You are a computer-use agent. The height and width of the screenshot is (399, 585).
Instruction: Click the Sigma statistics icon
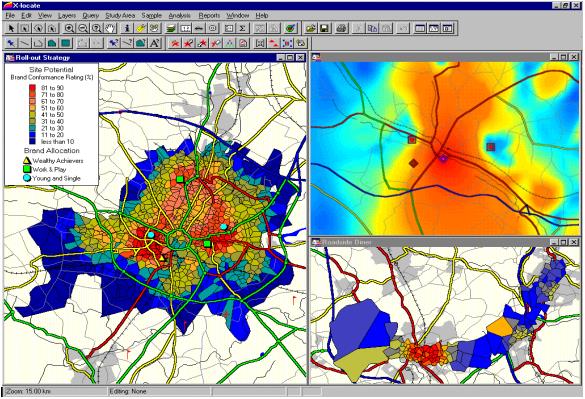(243, 28)
